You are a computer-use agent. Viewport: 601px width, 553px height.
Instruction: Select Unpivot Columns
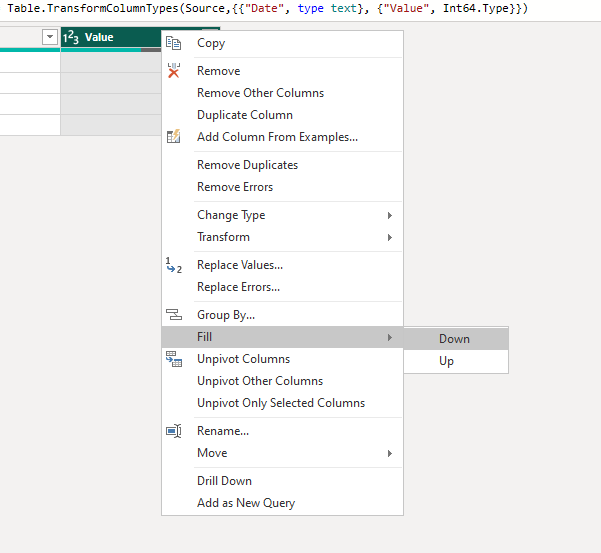(x=282, y=359)
